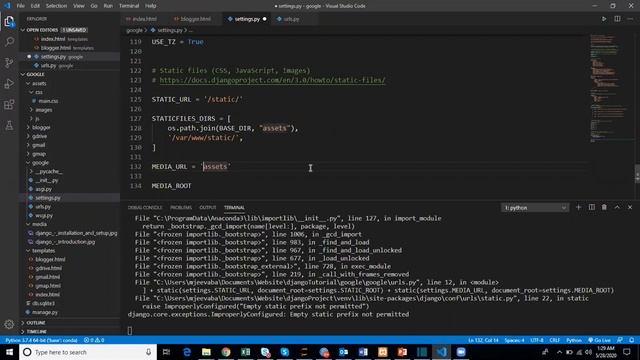Switch to the PROBLEMS panel tab
The height and width of the screenshot is (360, 640).
point(181,208)
